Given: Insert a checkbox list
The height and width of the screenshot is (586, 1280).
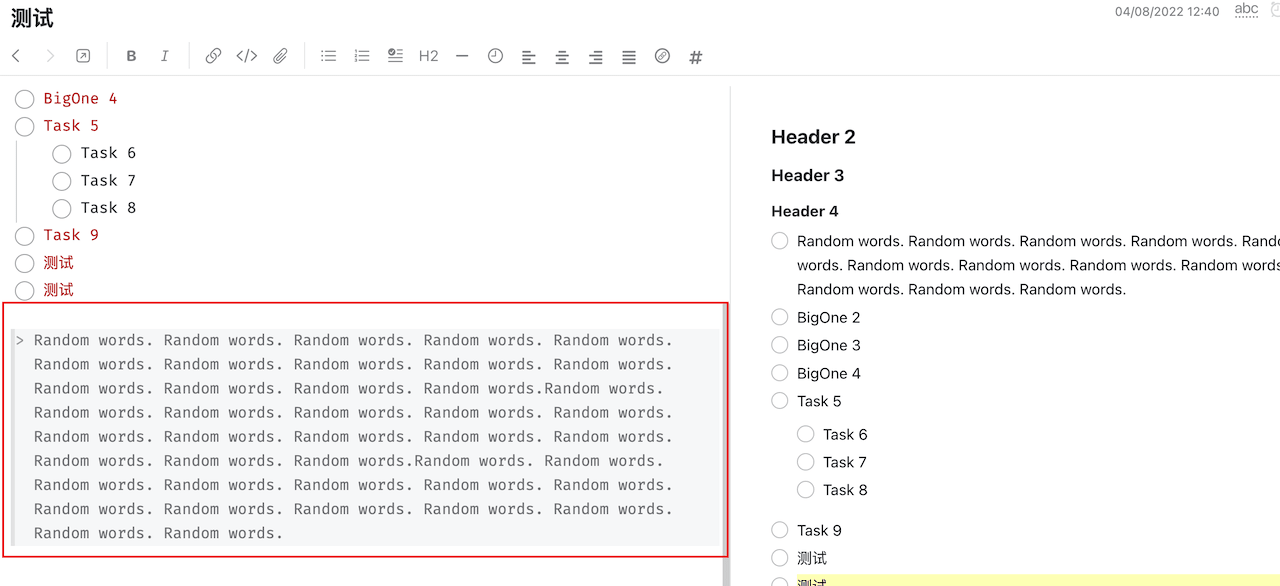Looking at the screenshot, I should [x=395, y=56].
